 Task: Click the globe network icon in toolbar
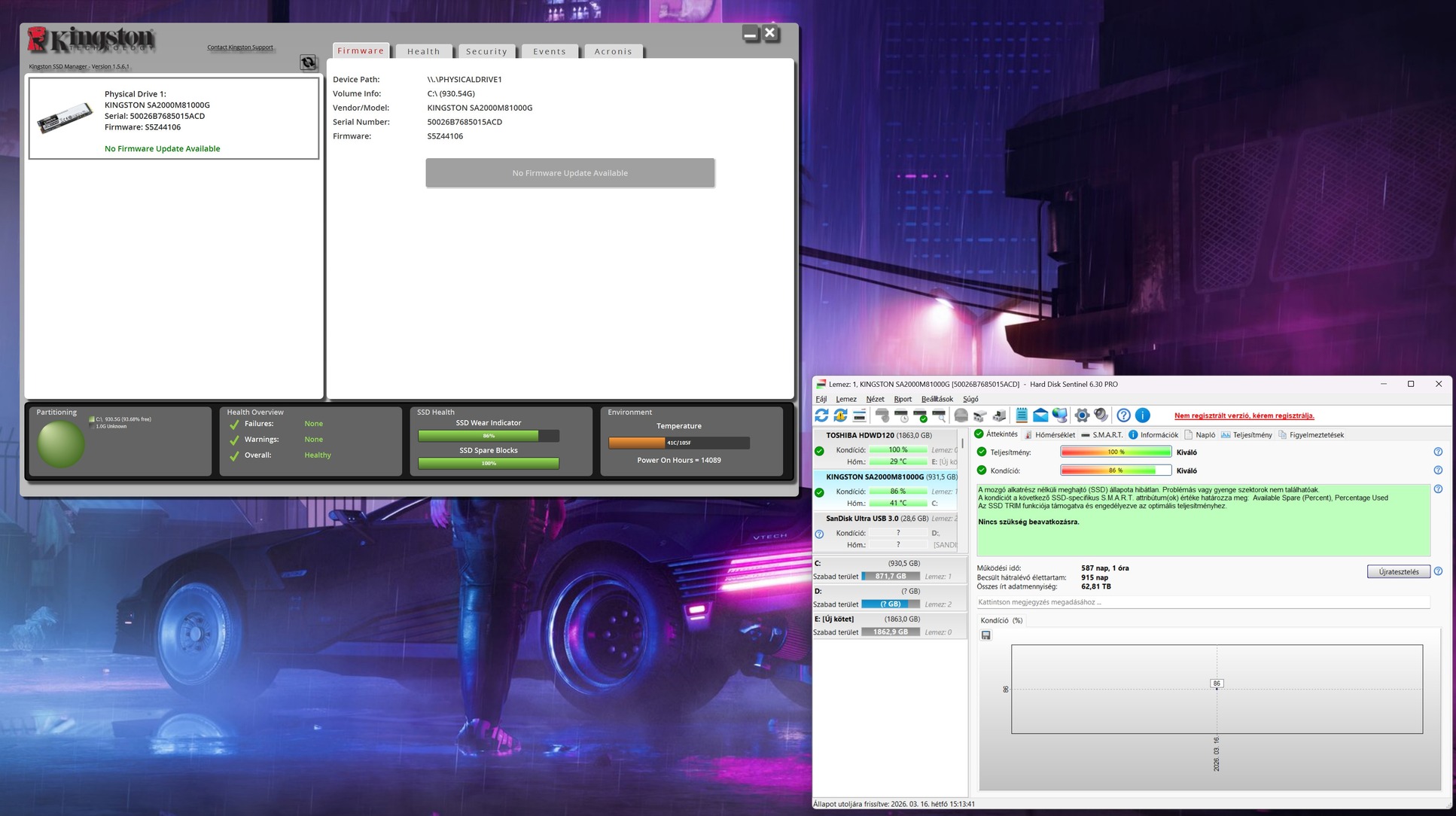1060,416
